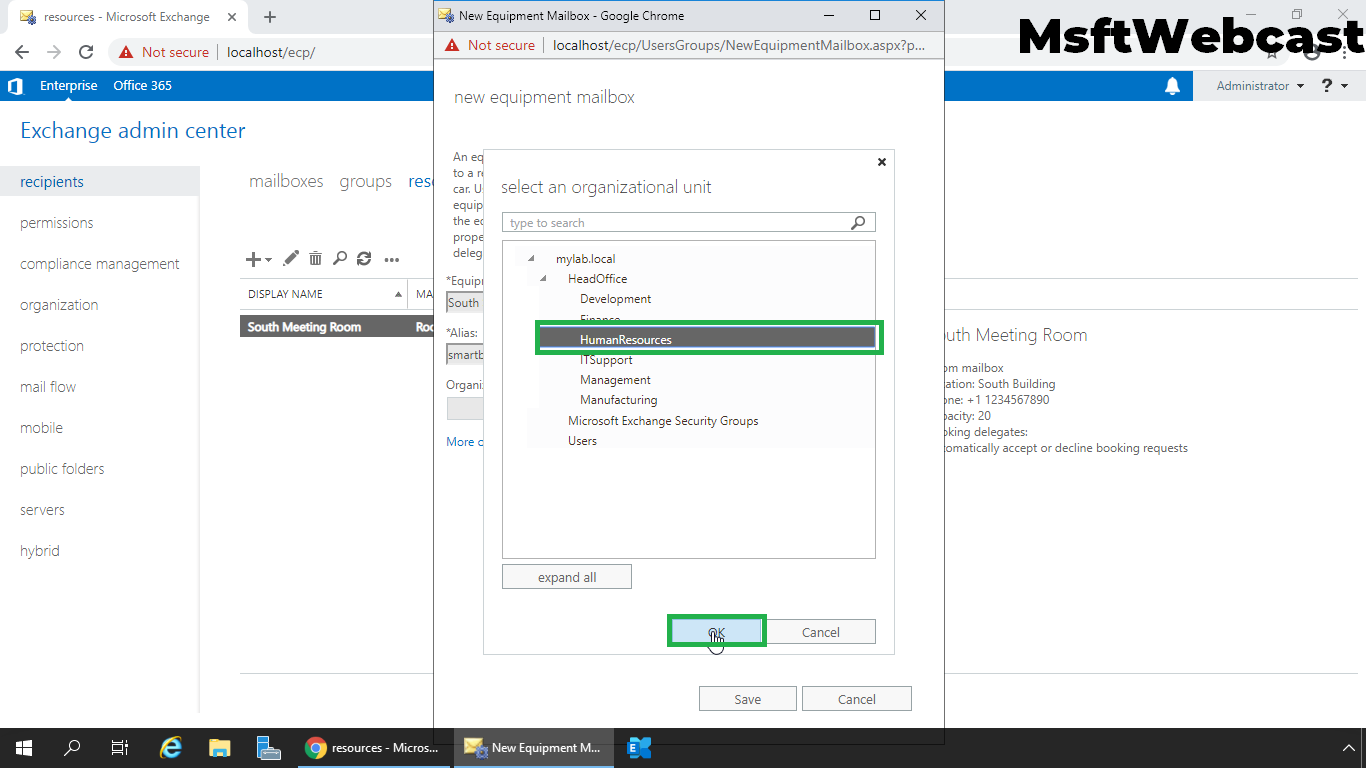Click the edit pencil icon in toolbar
Screen dimensions: 1366x768
pyautogui.click(x=291, y=259)
